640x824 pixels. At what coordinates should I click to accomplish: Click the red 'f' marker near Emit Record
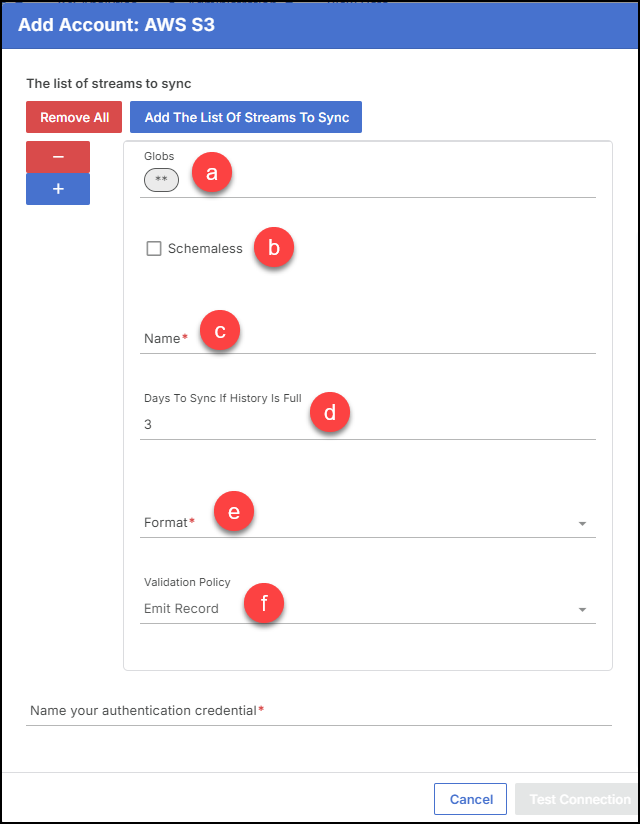coord(264,603)
